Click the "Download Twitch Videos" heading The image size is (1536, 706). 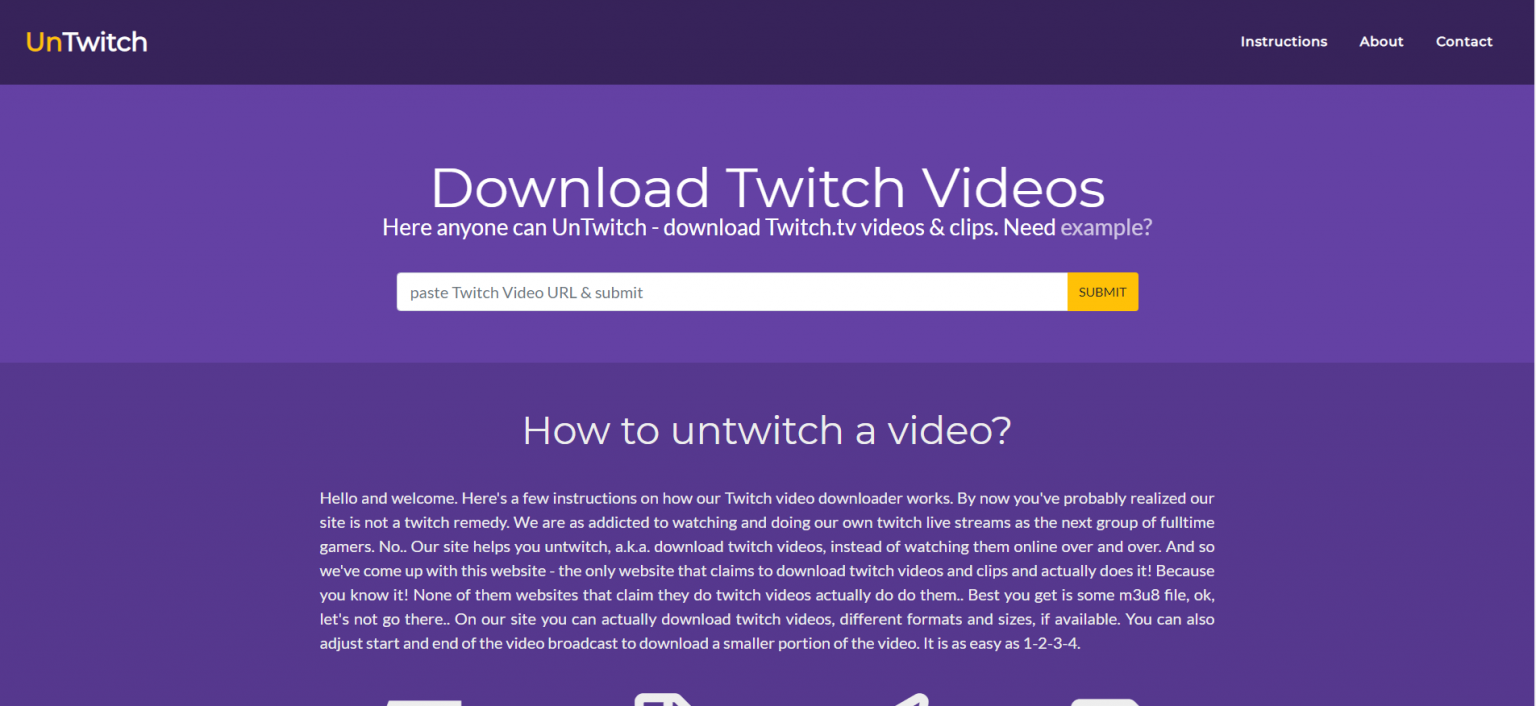[767, 187]
